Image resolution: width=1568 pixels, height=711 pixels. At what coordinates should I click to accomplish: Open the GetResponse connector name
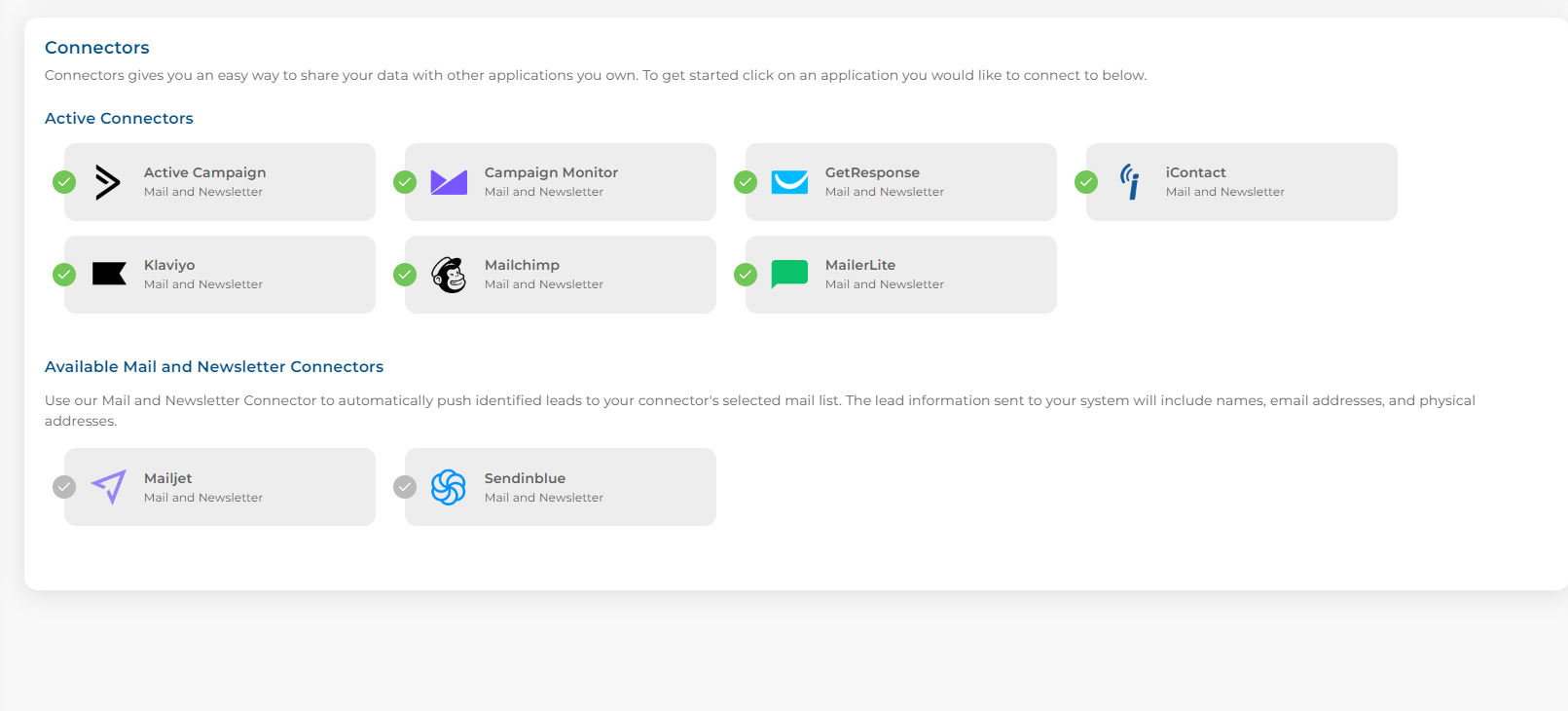(872, 172)
